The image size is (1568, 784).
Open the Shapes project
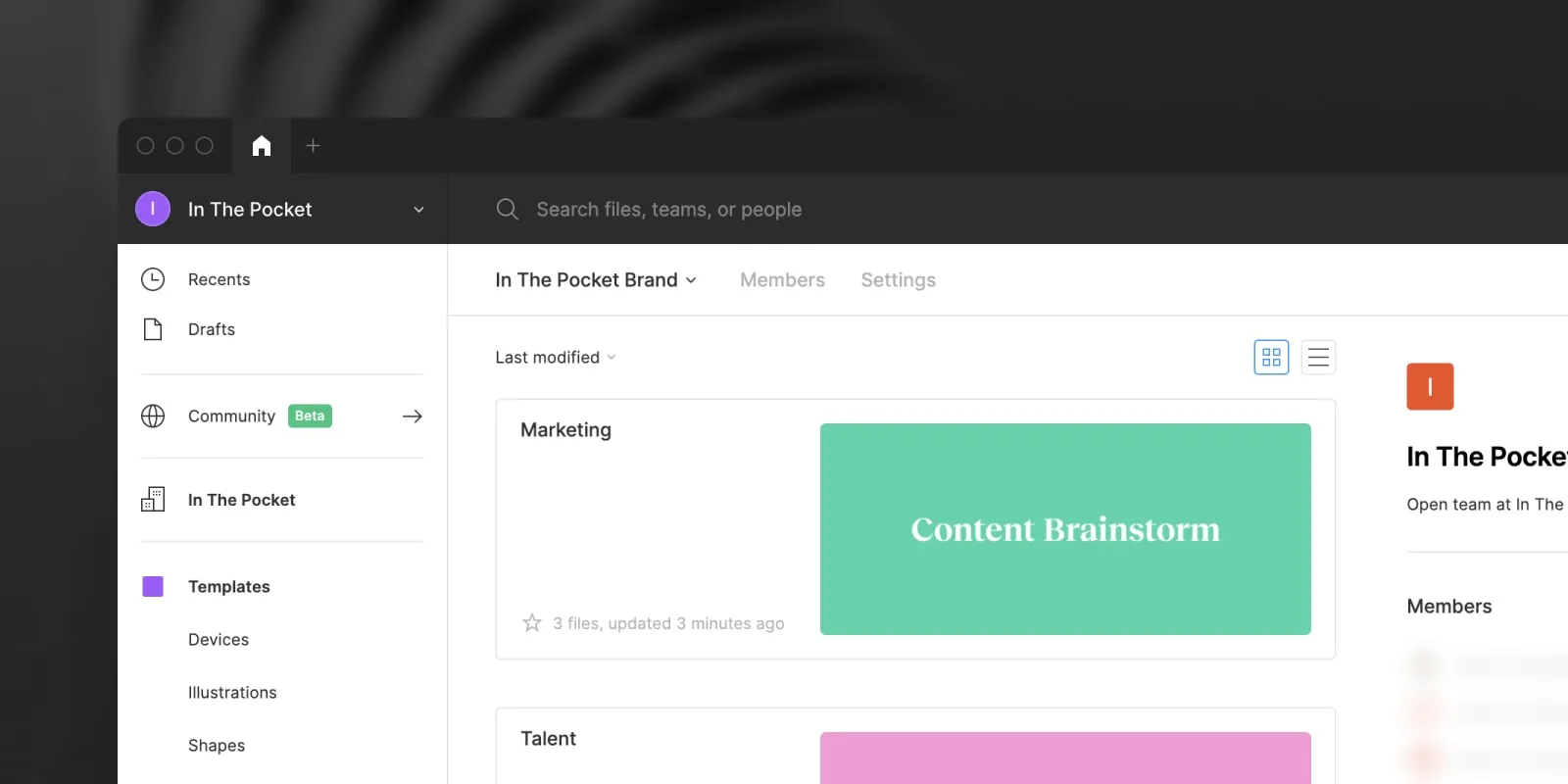[x=217, y=746]
